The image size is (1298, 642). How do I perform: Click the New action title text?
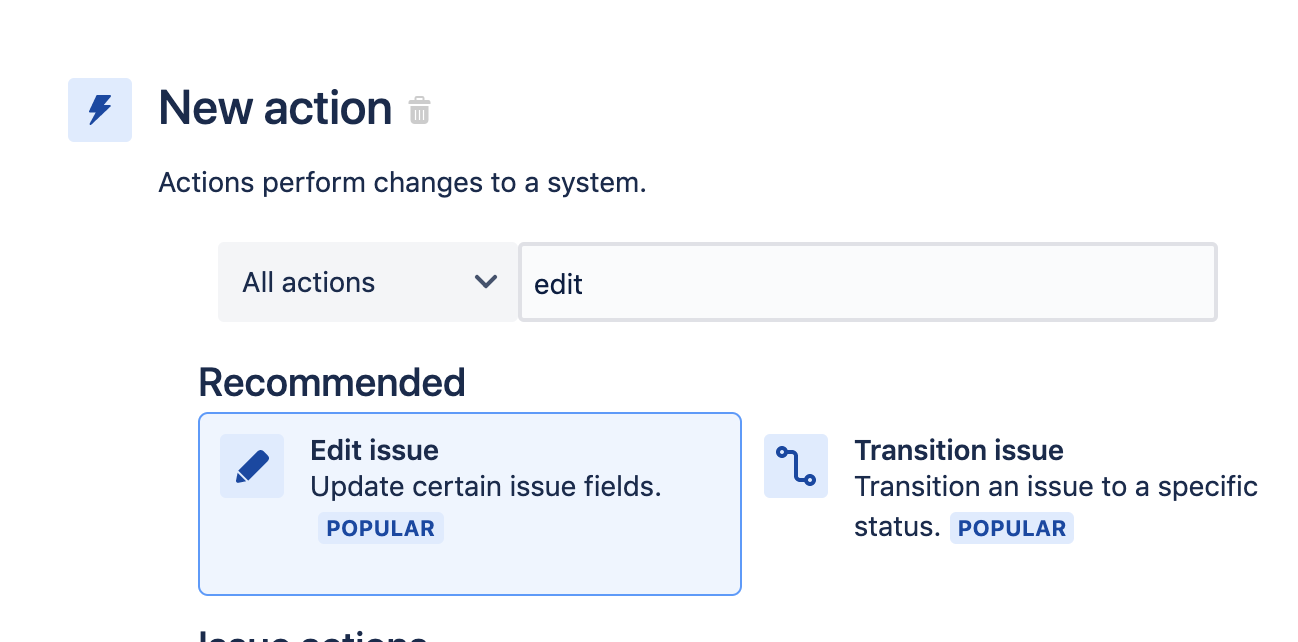[x=274, y=108]
